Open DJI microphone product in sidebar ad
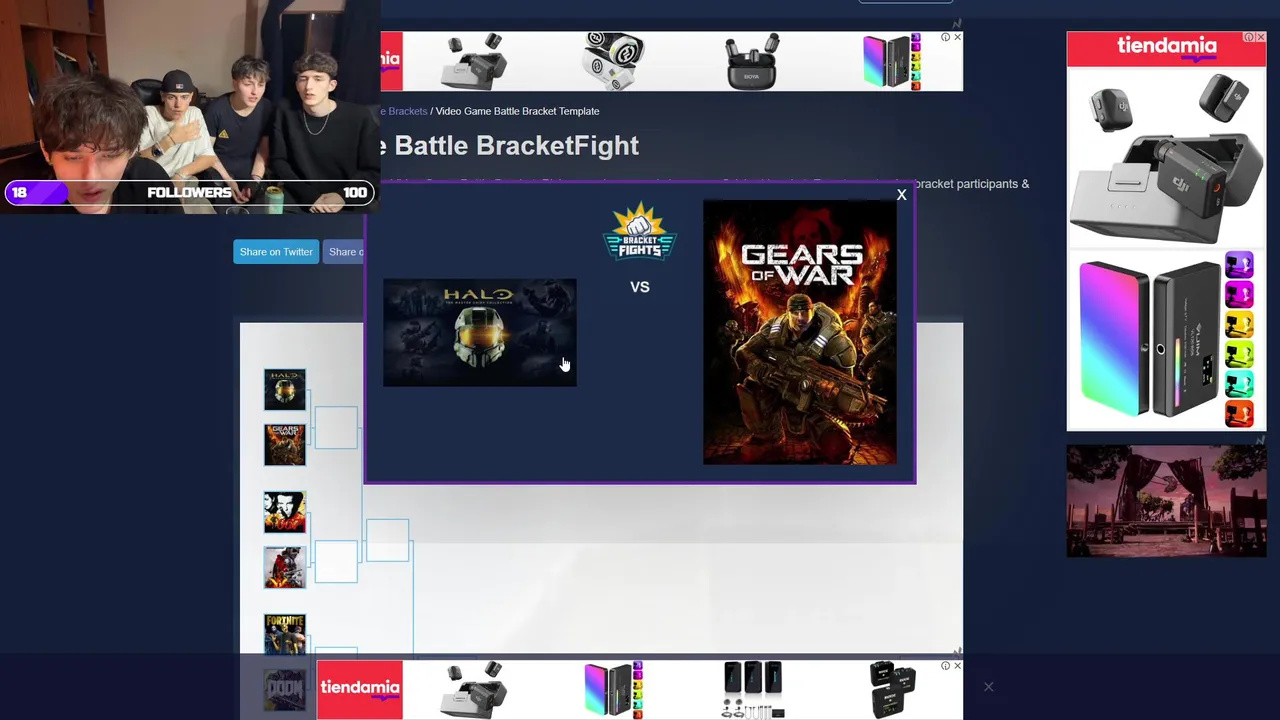 click(1166, 160)
